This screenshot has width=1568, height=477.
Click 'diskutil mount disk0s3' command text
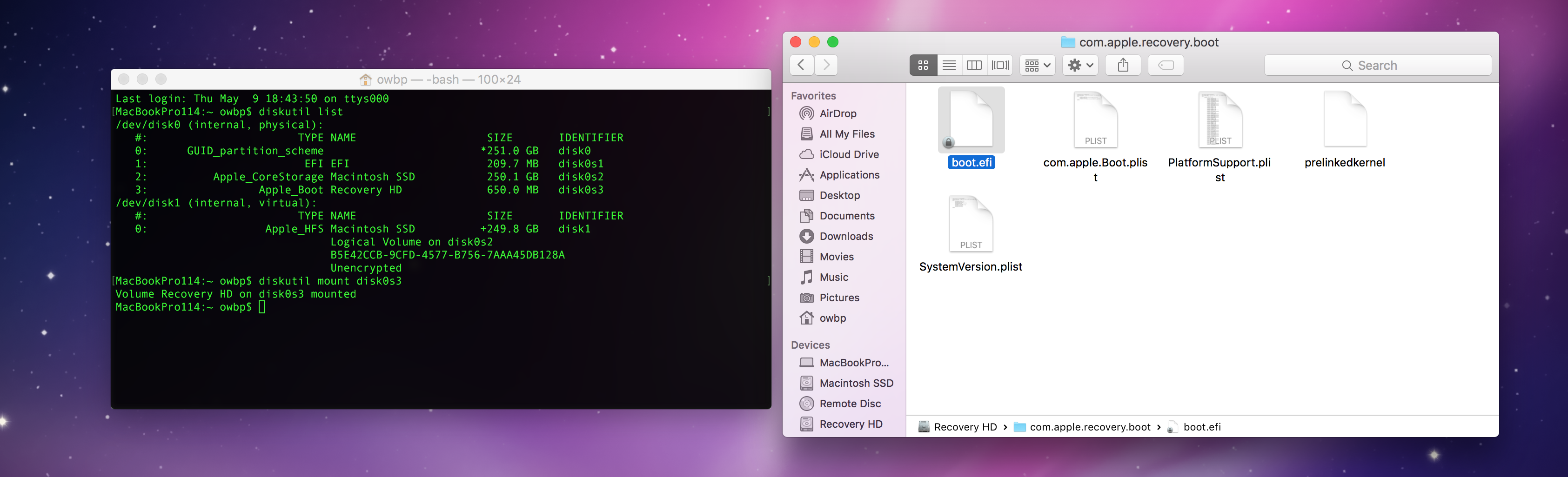pos(330,281)
